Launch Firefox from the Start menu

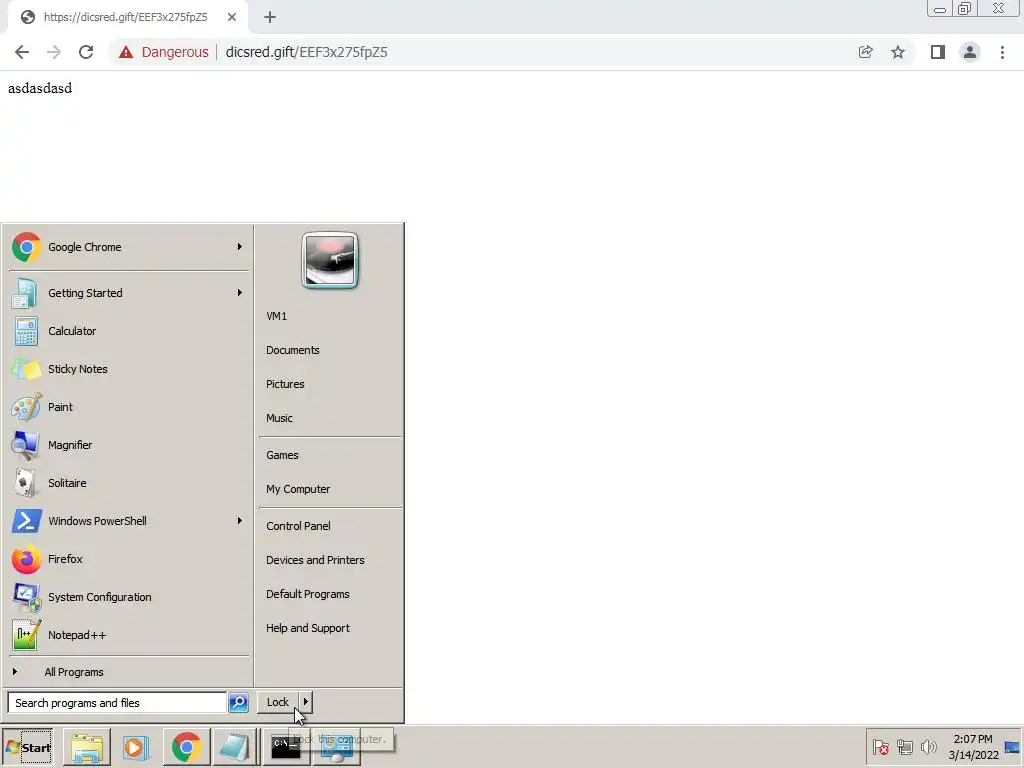(129, 559)
